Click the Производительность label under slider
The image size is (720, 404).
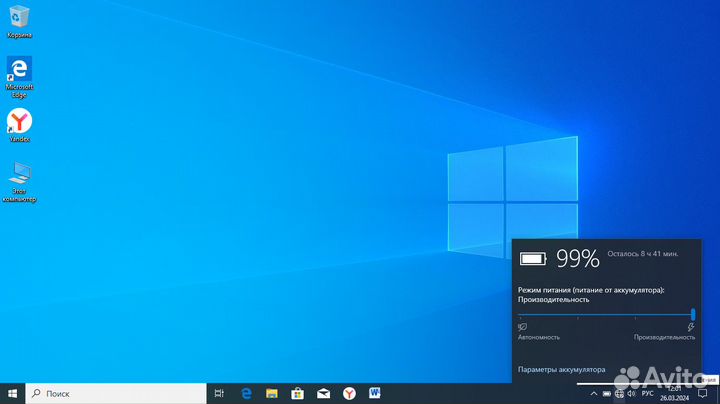[x=664, y=337]
